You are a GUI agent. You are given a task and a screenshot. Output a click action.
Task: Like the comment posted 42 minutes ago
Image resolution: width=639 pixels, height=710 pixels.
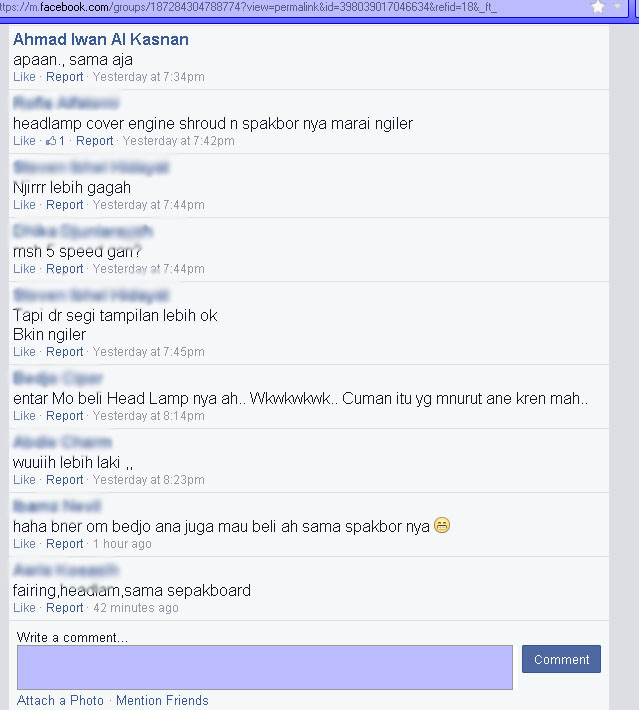pyautogui.click(x=24, y=608)
